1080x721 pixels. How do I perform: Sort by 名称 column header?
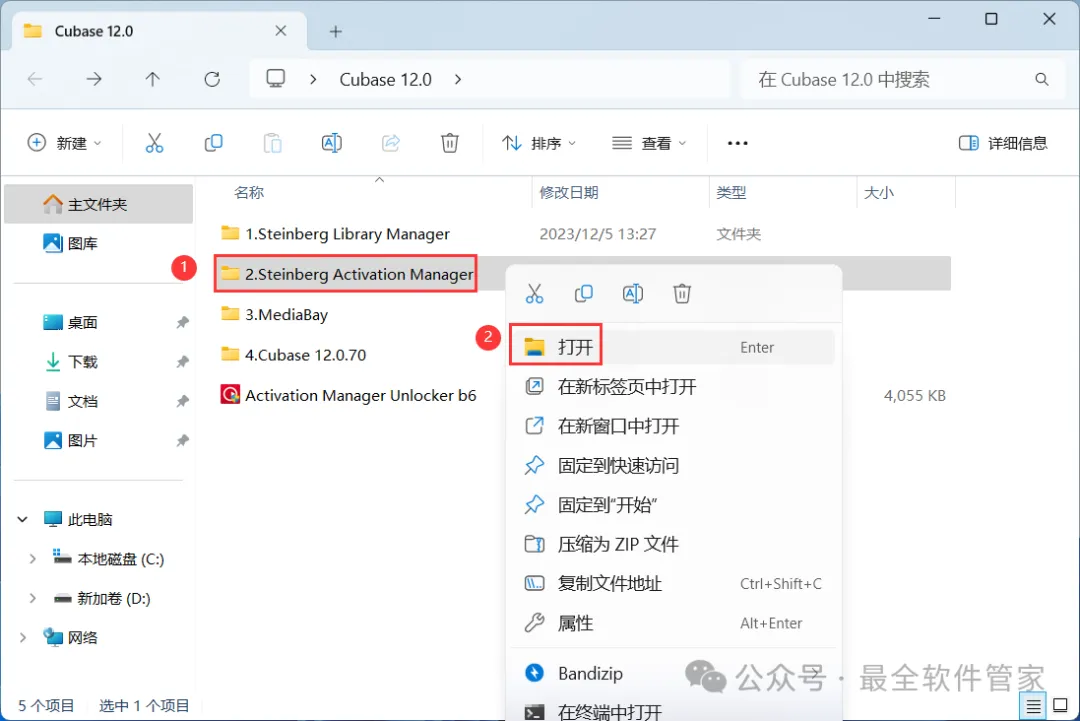coord(249,193)
